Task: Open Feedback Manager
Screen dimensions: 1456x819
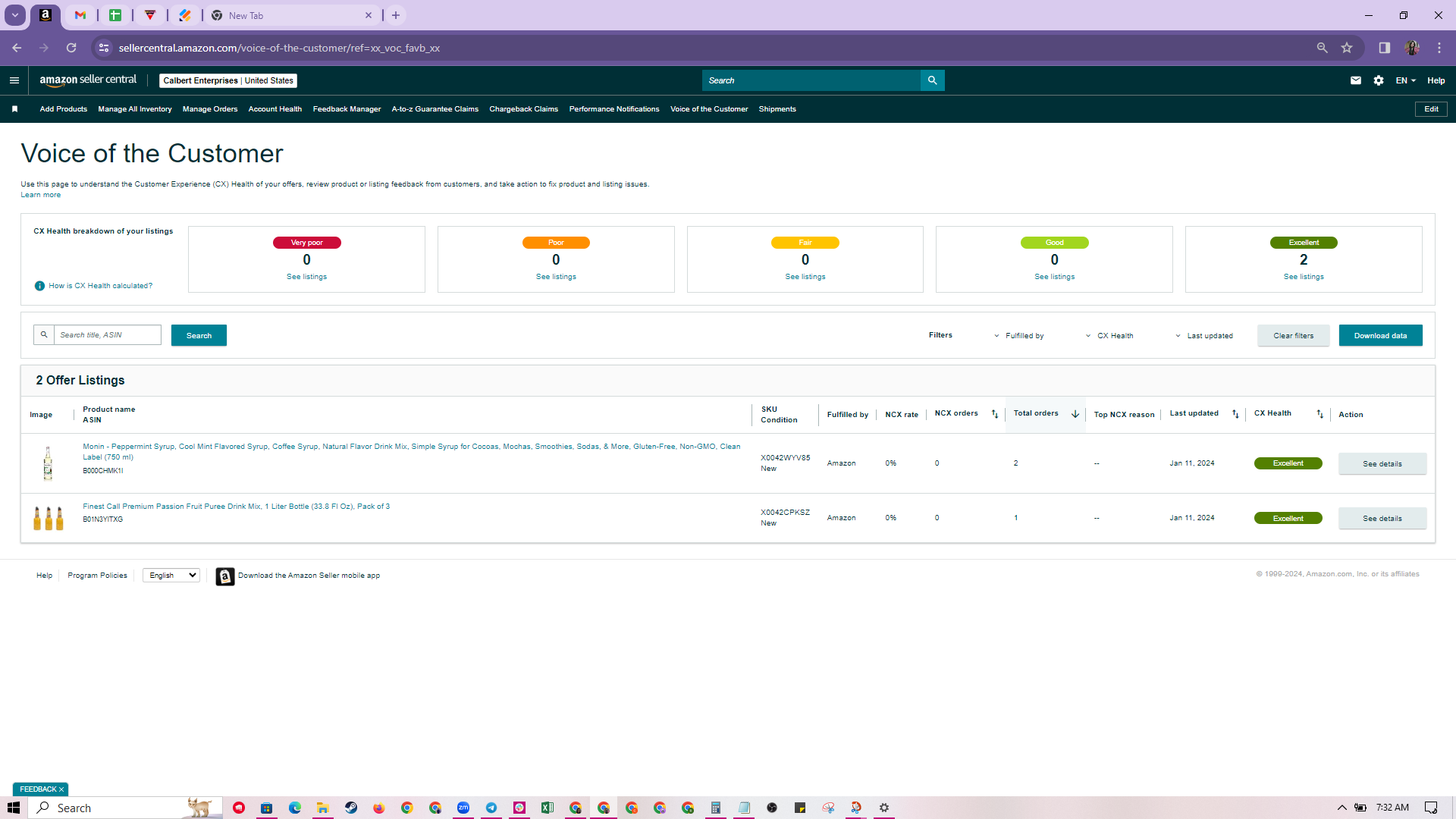Action: pos(347,109)
